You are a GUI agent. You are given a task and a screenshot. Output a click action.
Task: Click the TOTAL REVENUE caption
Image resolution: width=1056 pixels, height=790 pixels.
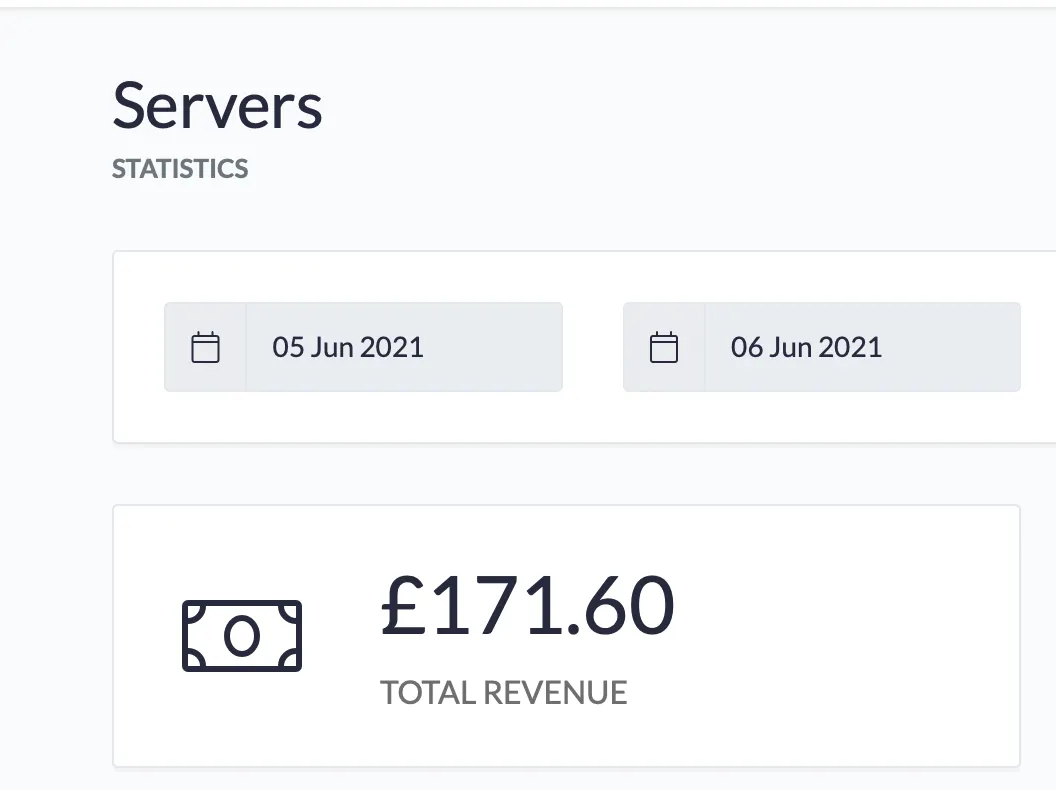point(504,692)
